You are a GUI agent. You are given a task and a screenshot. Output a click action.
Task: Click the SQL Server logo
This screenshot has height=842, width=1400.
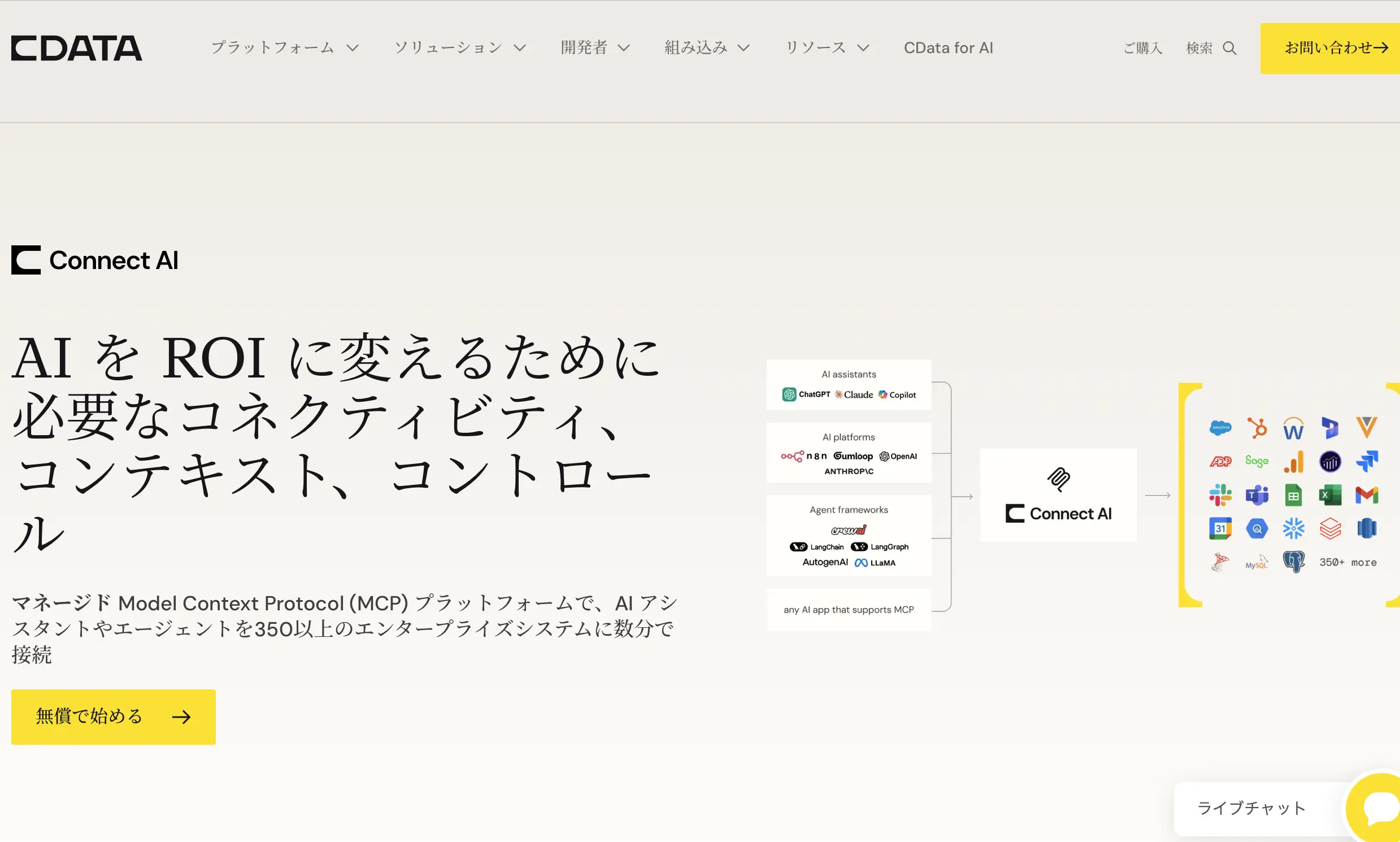pos(1220,562)
